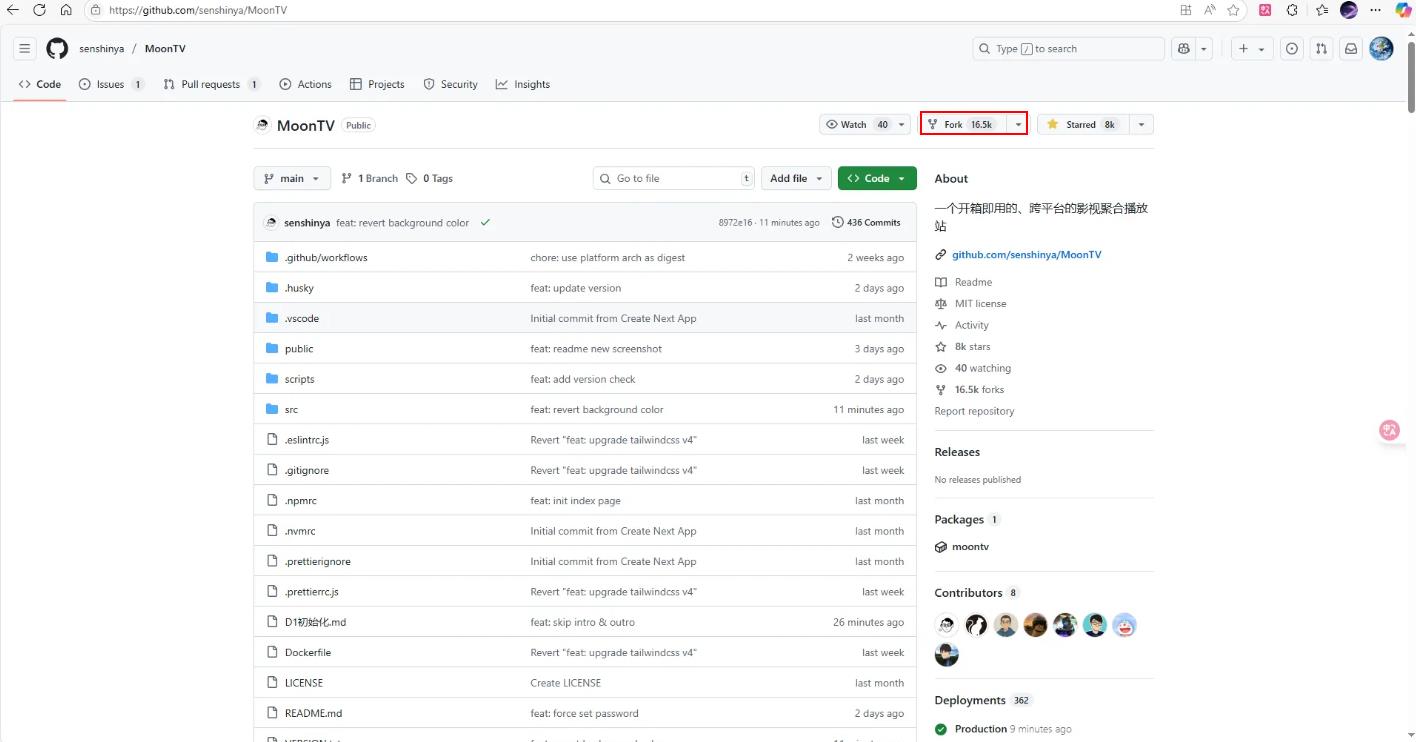Click the browser read aloud icon
Screen dimensions: 1416x742
(x=1209, y=10)
